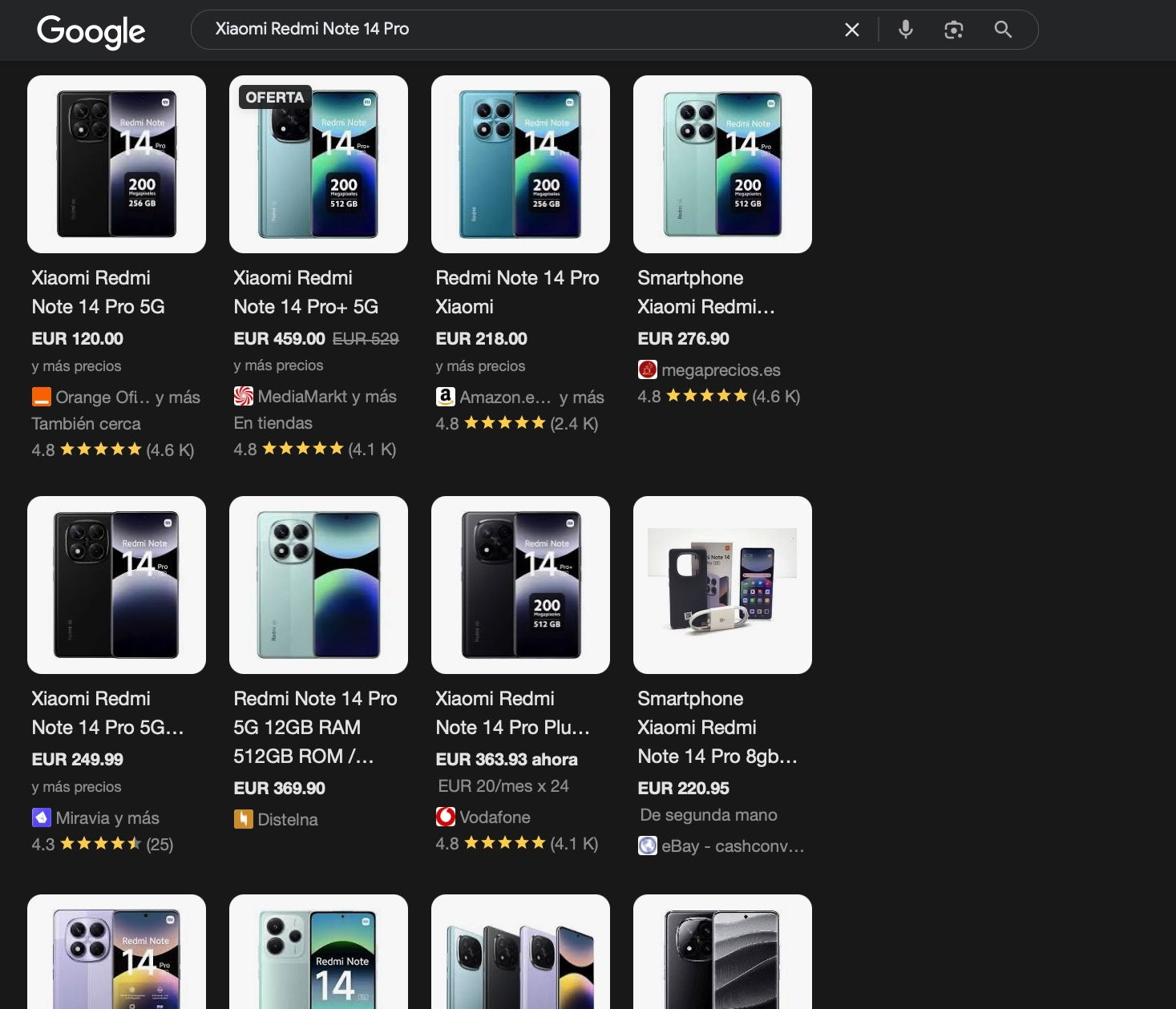Screen dimensions: 1176x1009
Task: Open Redmi Note 14 Pro 5G 12GB RAM title
Action: (x=315, y=728)
